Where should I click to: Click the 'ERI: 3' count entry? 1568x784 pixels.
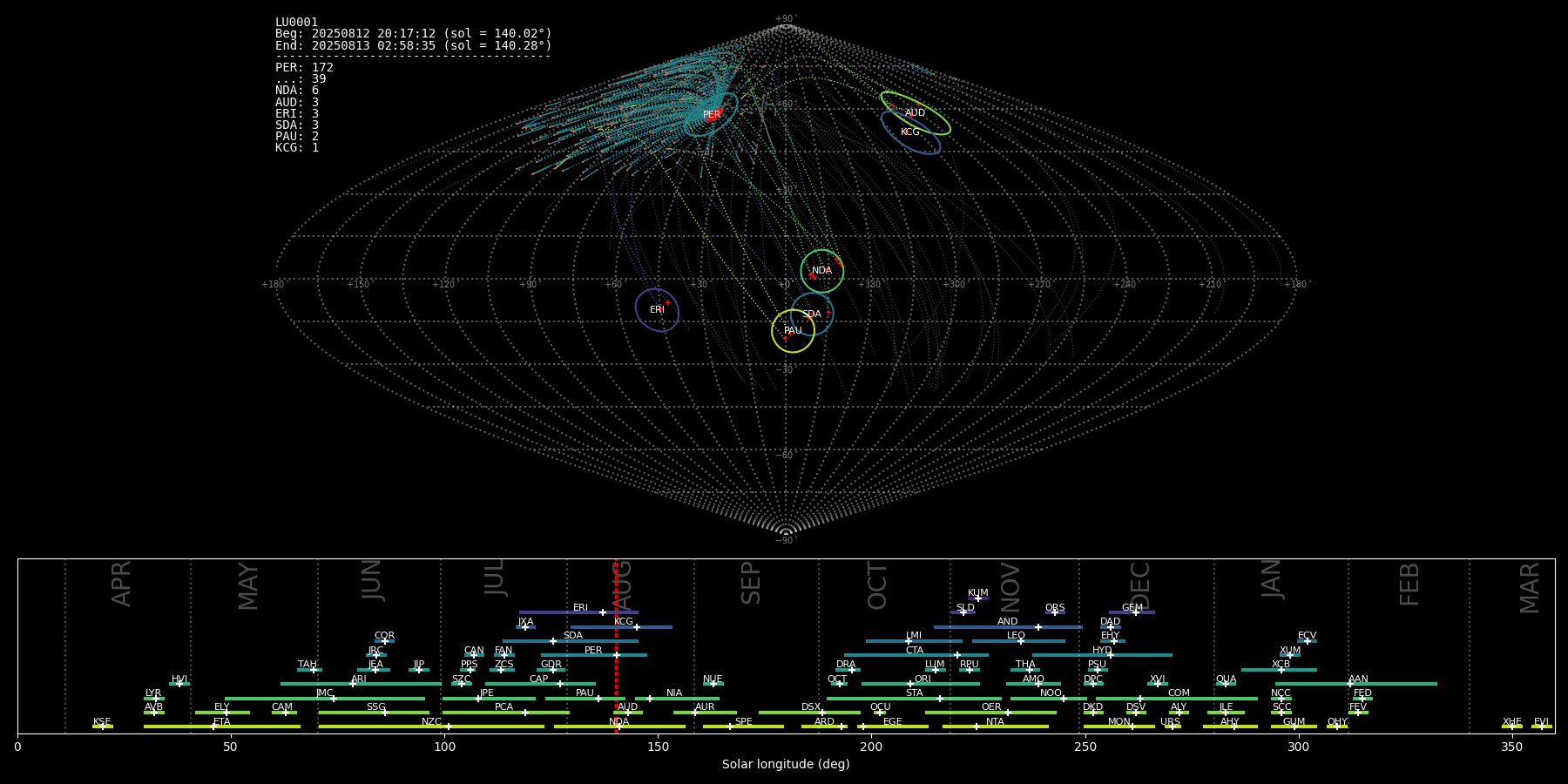click(x=297, y=113)
